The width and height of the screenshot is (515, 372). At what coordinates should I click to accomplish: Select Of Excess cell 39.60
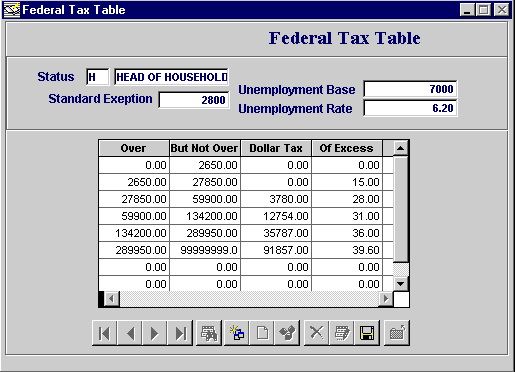coord(347,250)
